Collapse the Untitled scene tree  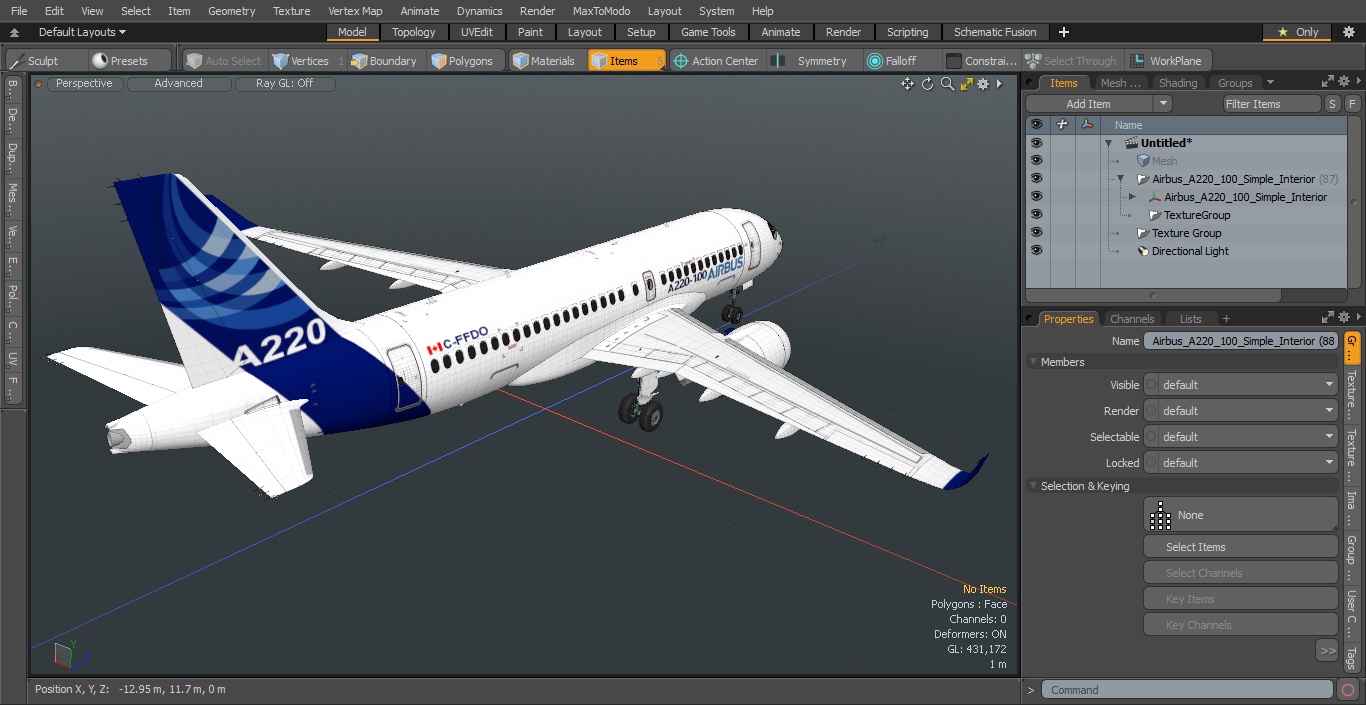point(1108,143)
